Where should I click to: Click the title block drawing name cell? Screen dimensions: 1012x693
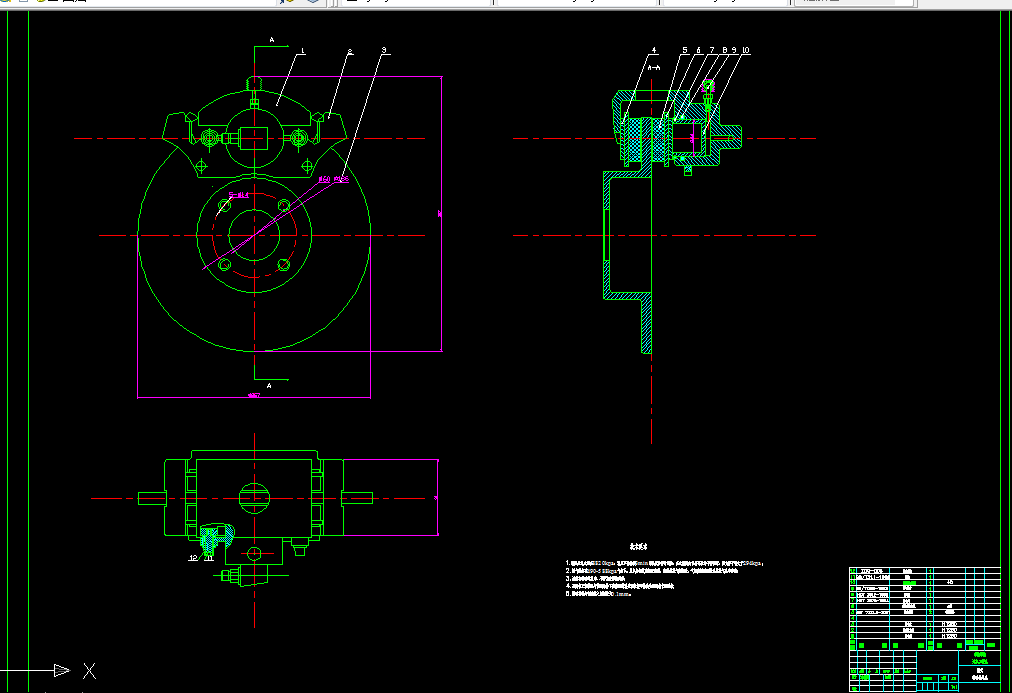click(980, 674)
